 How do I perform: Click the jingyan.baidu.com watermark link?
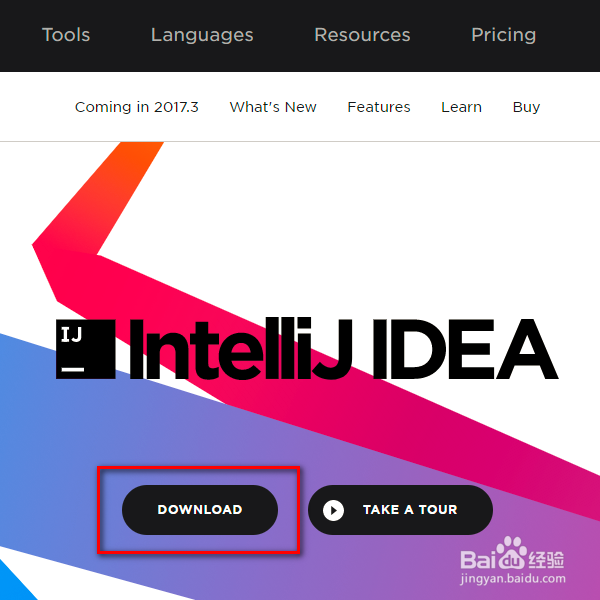513,578
